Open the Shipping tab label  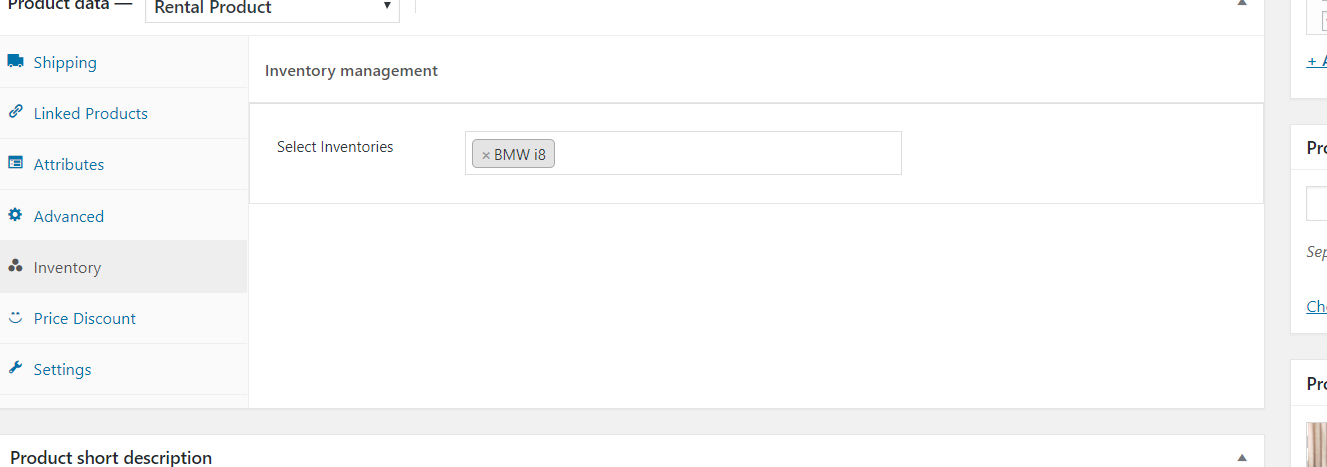(x=65, y=63)
